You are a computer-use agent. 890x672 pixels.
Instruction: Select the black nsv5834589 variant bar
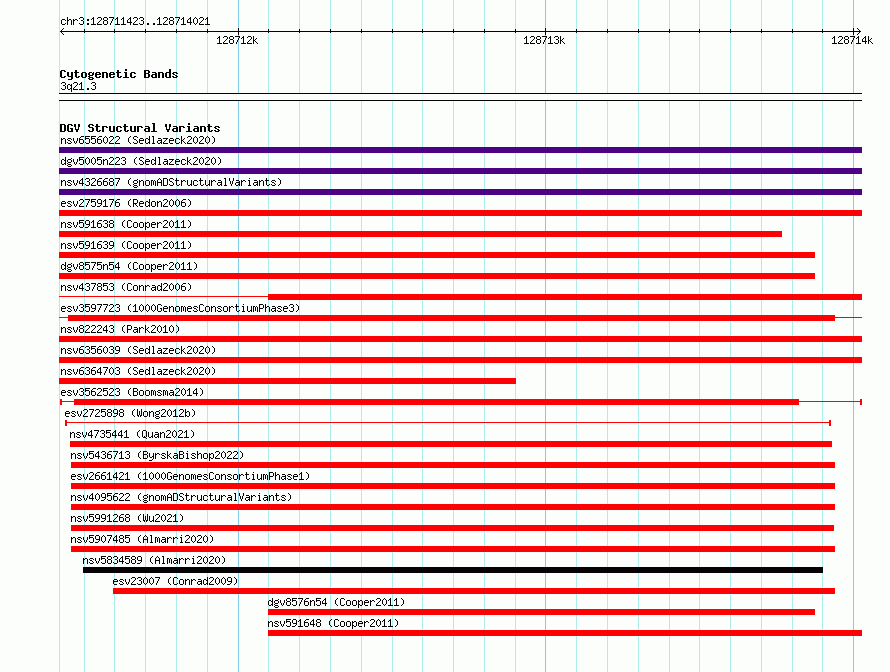pyautogui.click(x=453, y=570)
